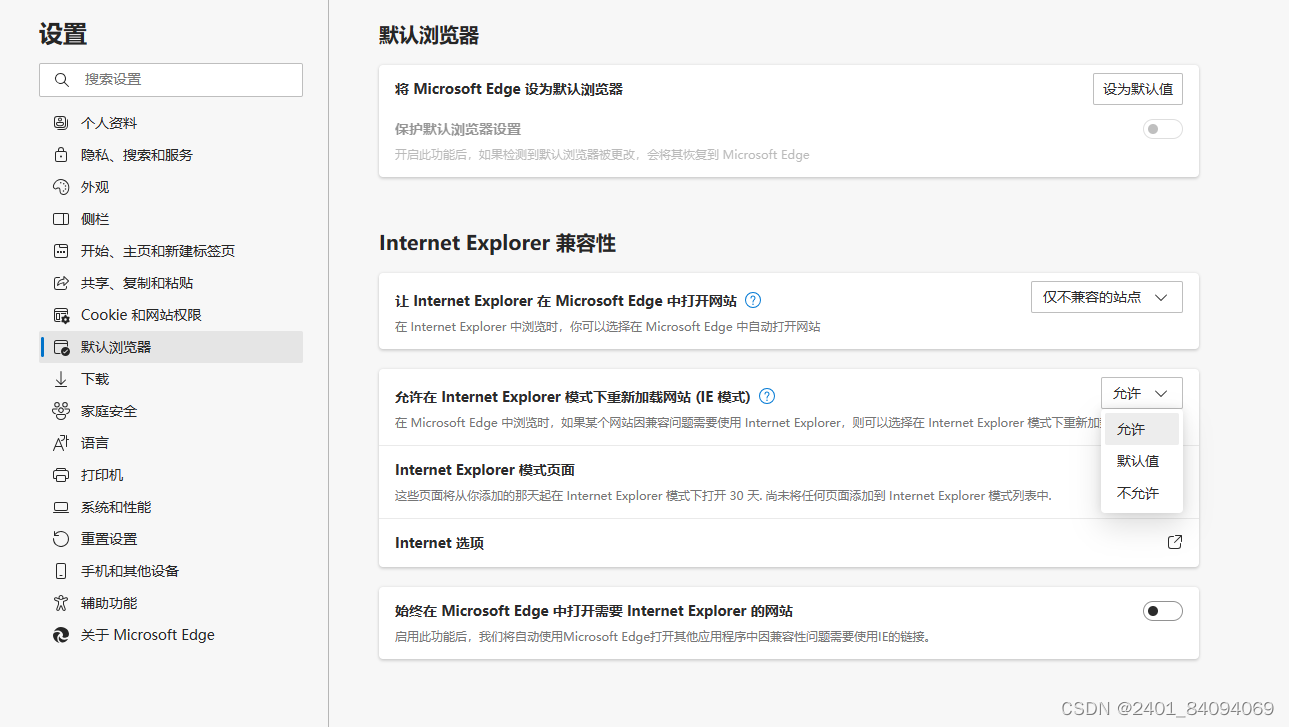1289x727 pixels.
Task: Go to 辅助功能 settings
Action: [171, 603]
